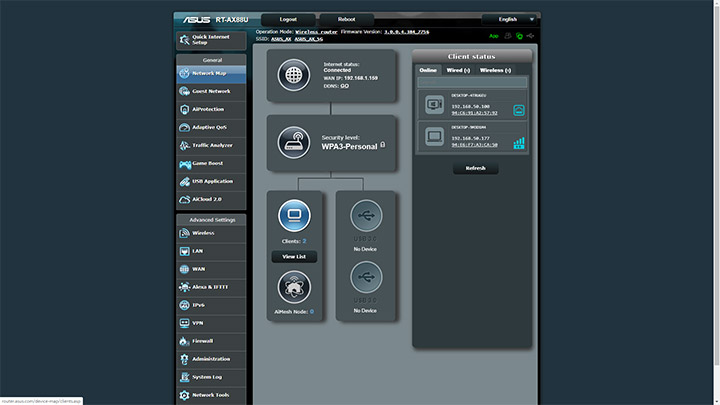Click device icon of client 192.168.50.100
This screenshot has height=405, width=720.
tap(434, 105)
